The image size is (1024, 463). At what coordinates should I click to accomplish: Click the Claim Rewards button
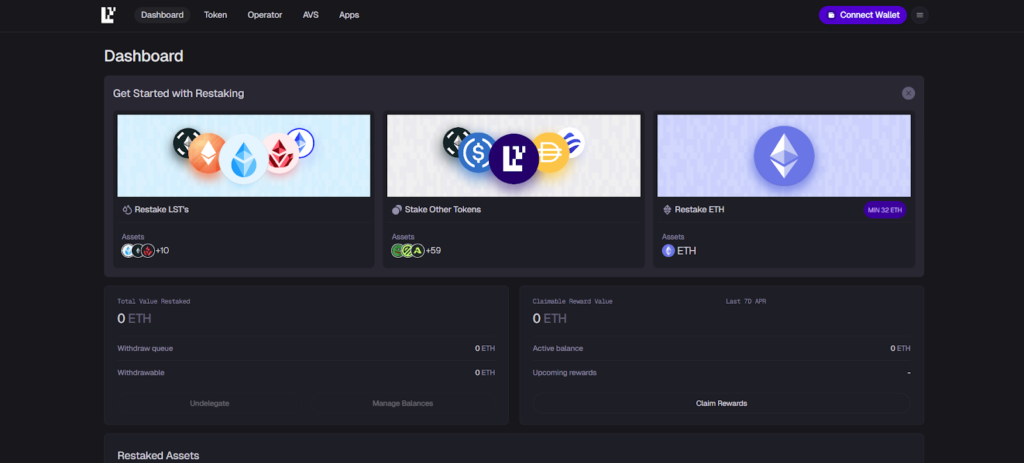721,403
